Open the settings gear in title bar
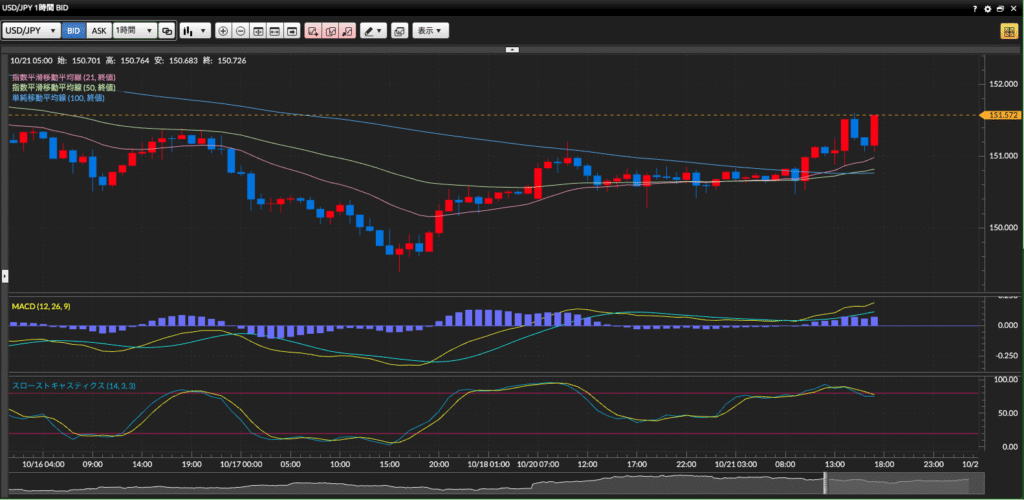Viewport: 1024px width, 500px height. point(987,8)
